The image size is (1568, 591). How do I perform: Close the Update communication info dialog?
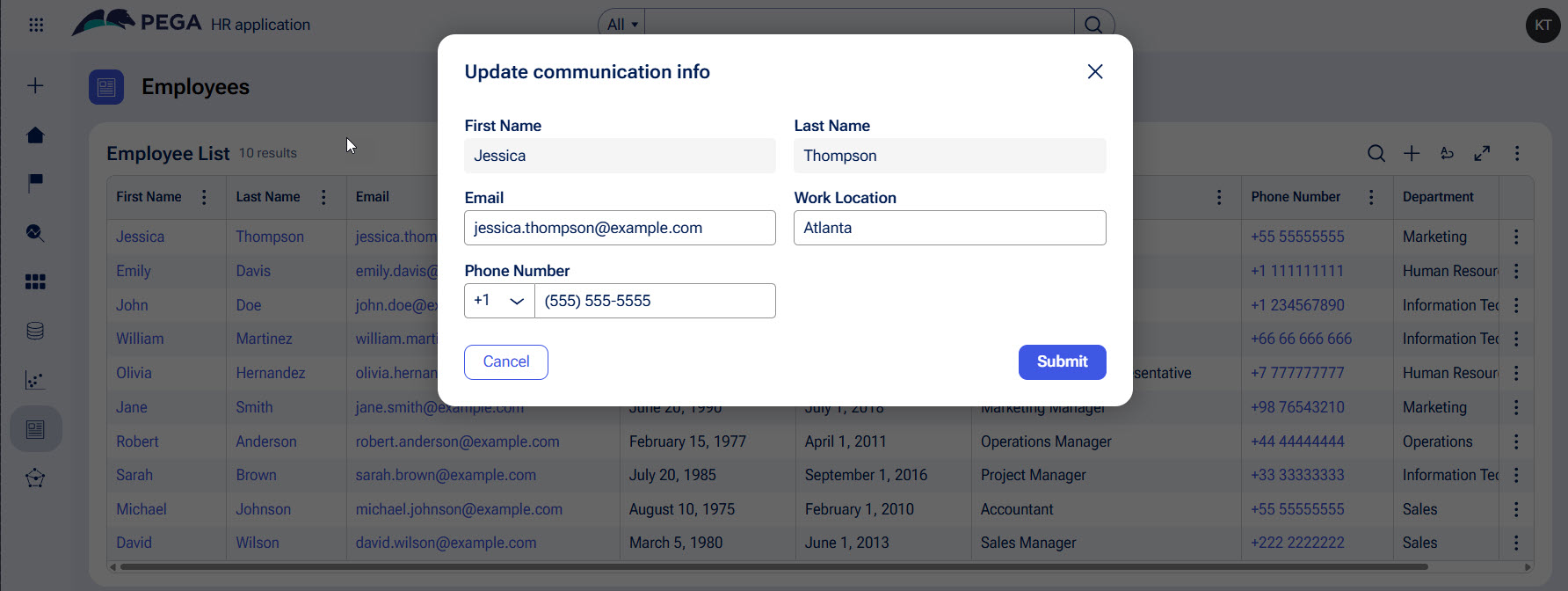pyautogui.click(x=1095, y=71)
